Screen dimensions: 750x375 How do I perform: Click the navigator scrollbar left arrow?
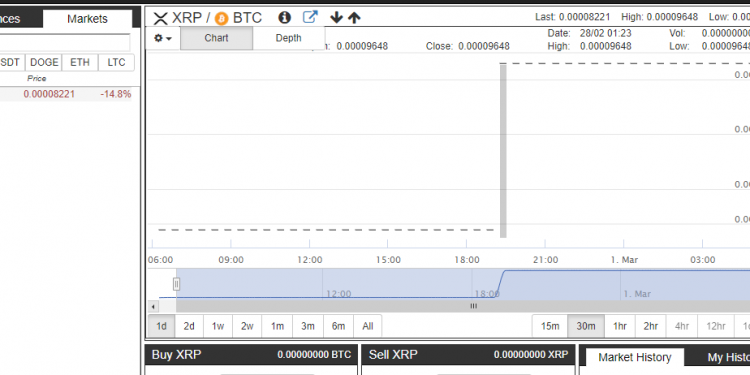click(153, 307)
